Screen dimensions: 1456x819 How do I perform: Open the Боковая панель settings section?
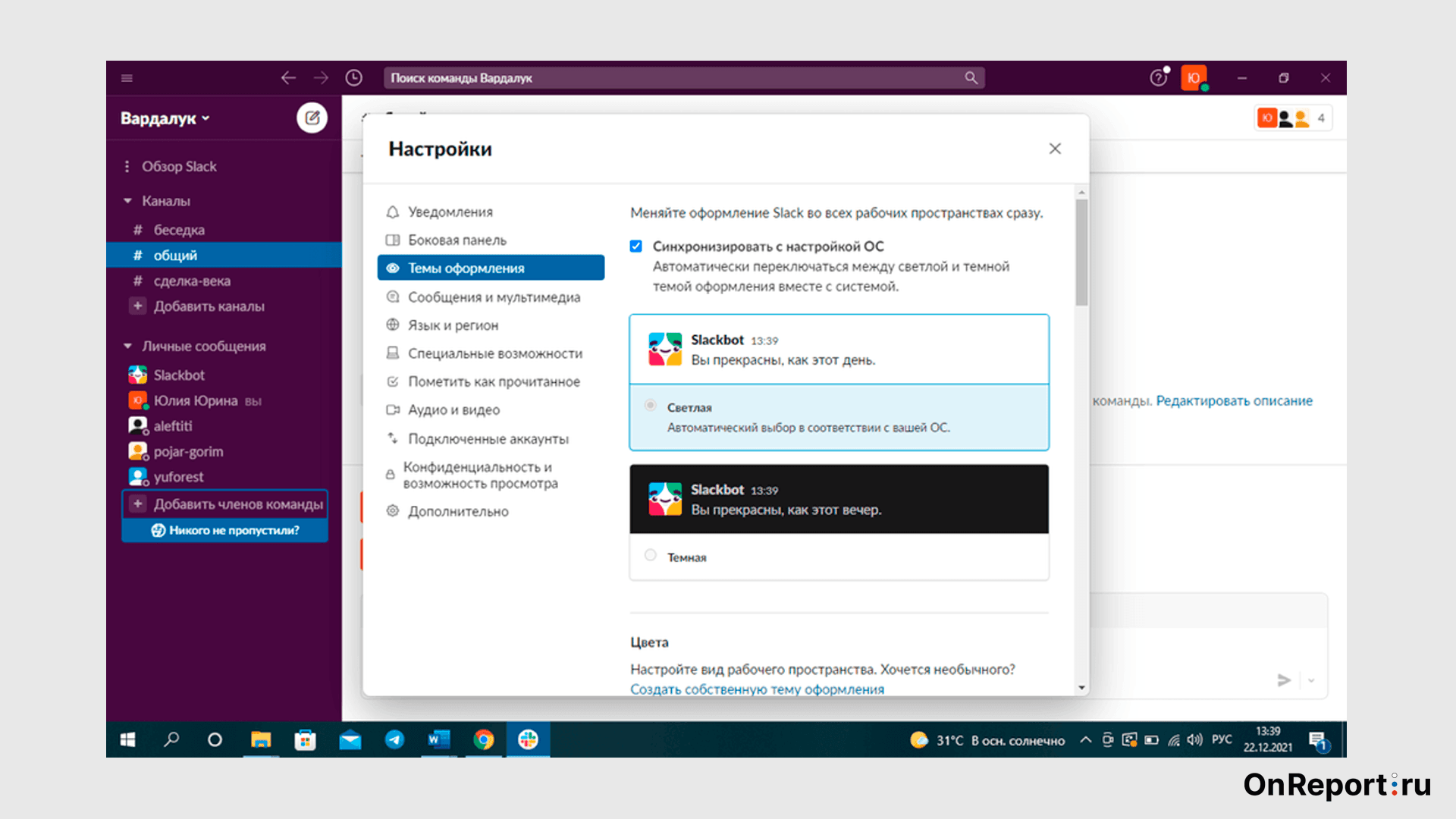point(491,240)
